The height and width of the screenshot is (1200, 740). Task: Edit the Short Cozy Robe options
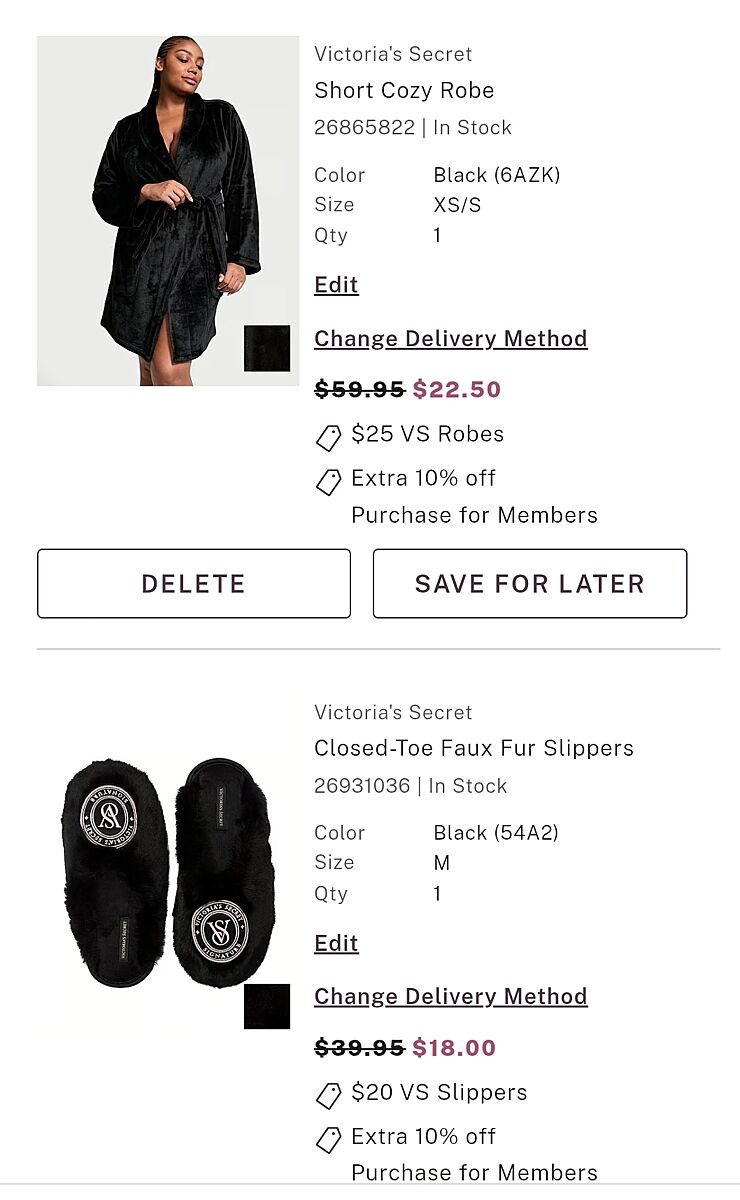click(x=336, y=285)
